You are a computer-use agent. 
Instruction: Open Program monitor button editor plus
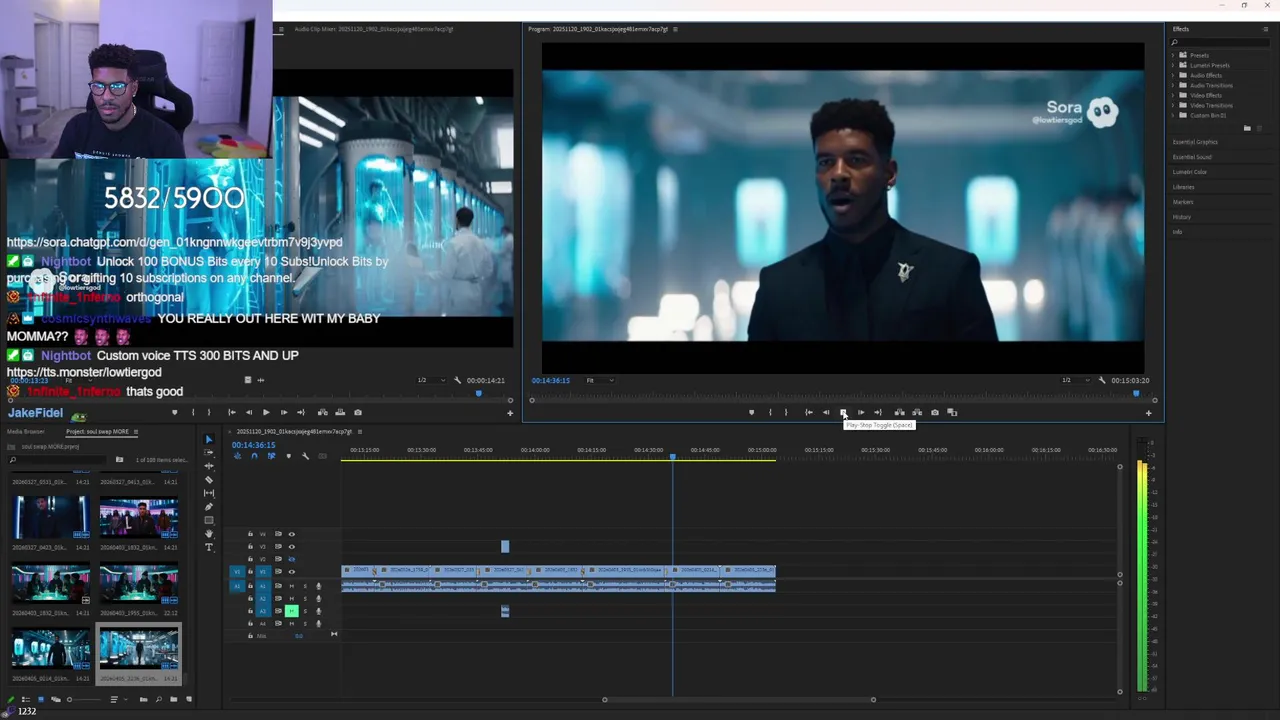click(1148, 413)
